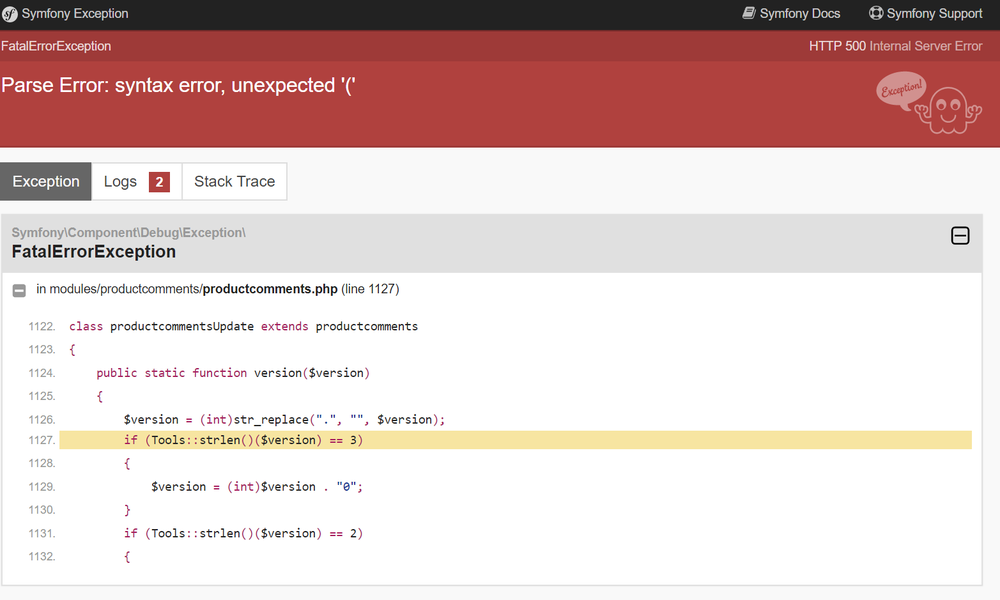The height and width of the screenshot is (600, 1000).
Task: Click the Symfony\Component\Debug\Exception namespace text
Action: (128, 233)
